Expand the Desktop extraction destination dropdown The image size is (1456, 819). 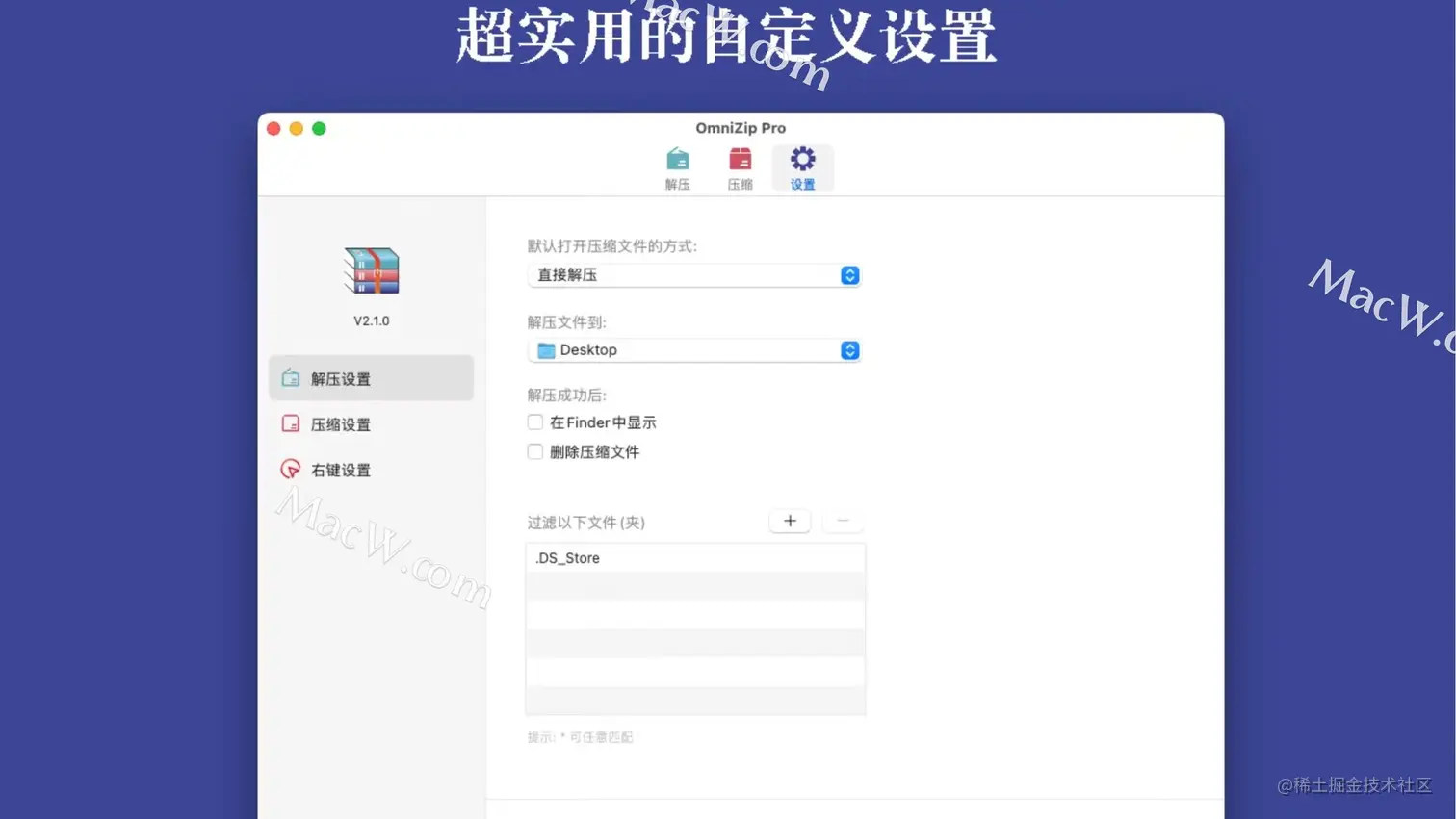[693, 350]
